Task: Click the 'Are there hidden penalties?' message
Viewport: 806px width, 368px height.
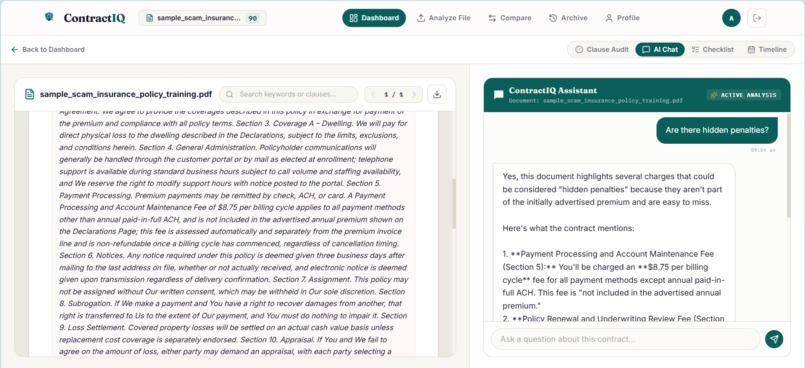Action: click(717, 130)
